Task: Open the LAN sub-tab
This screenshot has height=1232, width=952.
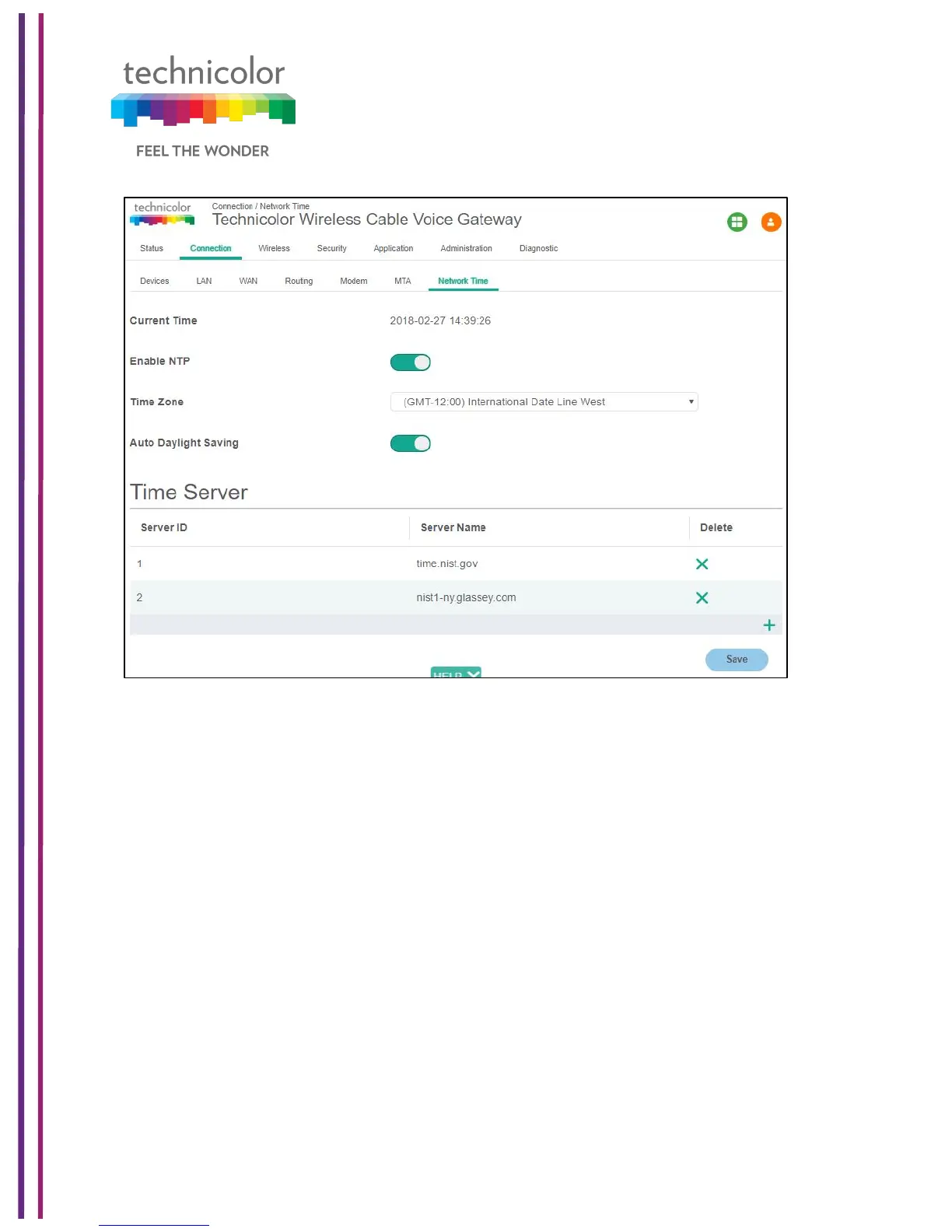Action: tap(204, 282)
